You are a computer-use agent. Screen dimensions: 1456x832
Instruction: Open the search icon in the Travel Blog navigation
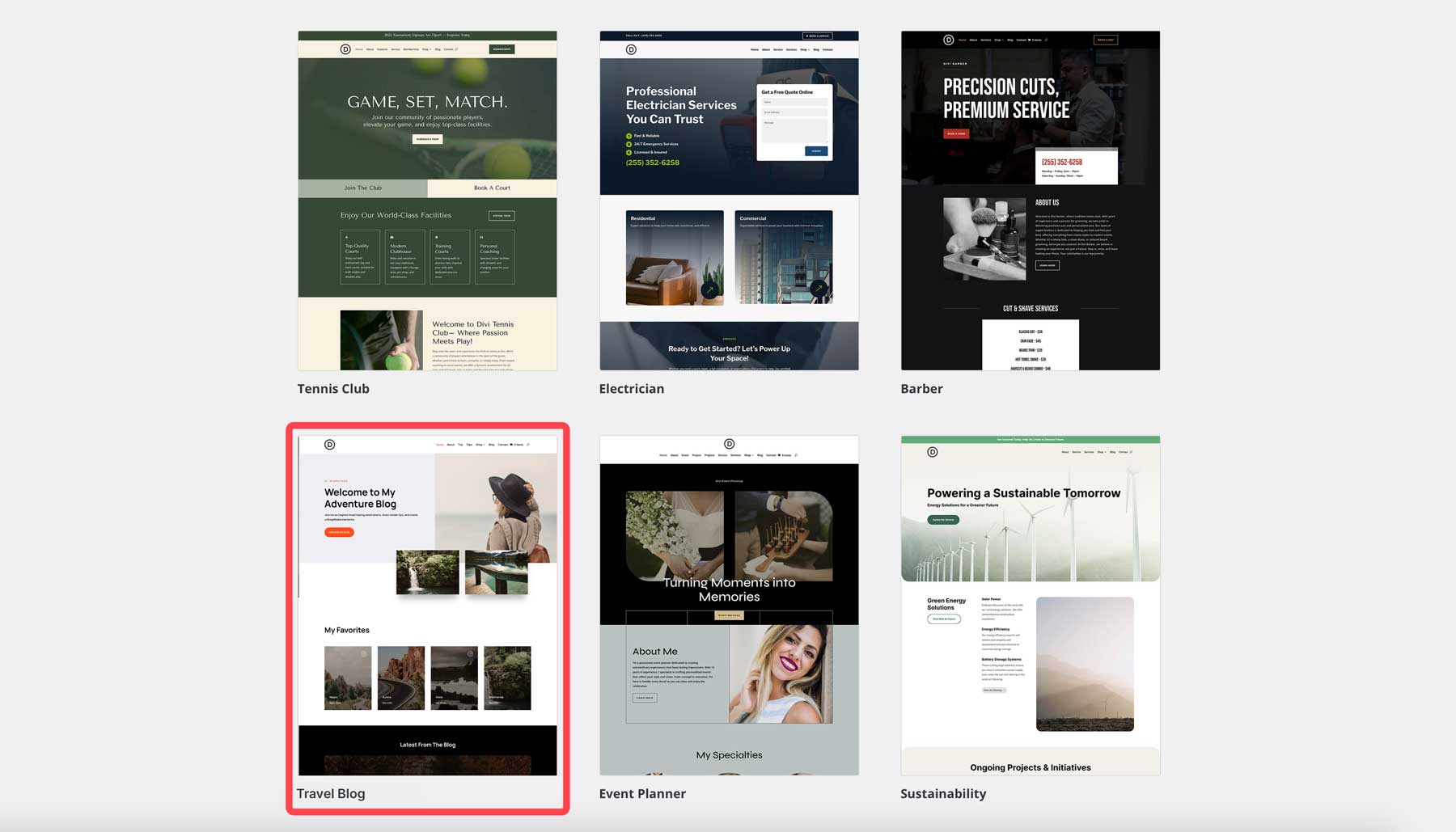pyautogui.click(x=528, y=445)
